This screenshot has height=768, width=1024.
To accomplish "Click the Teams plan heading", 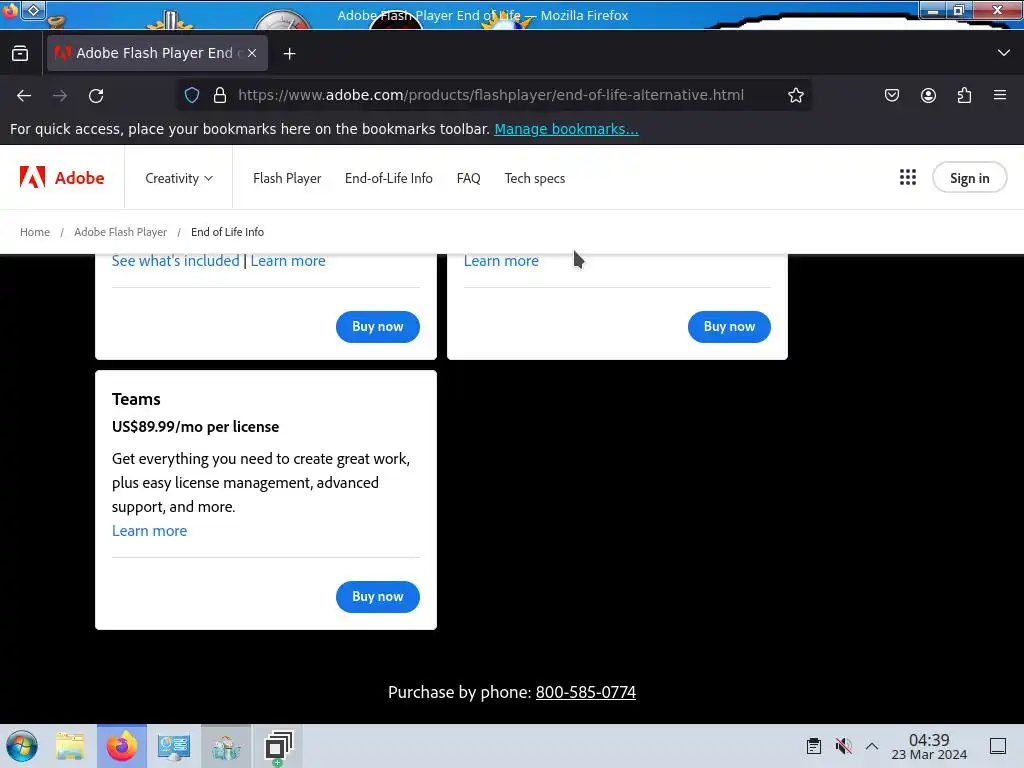I will [x=136, y=399].
